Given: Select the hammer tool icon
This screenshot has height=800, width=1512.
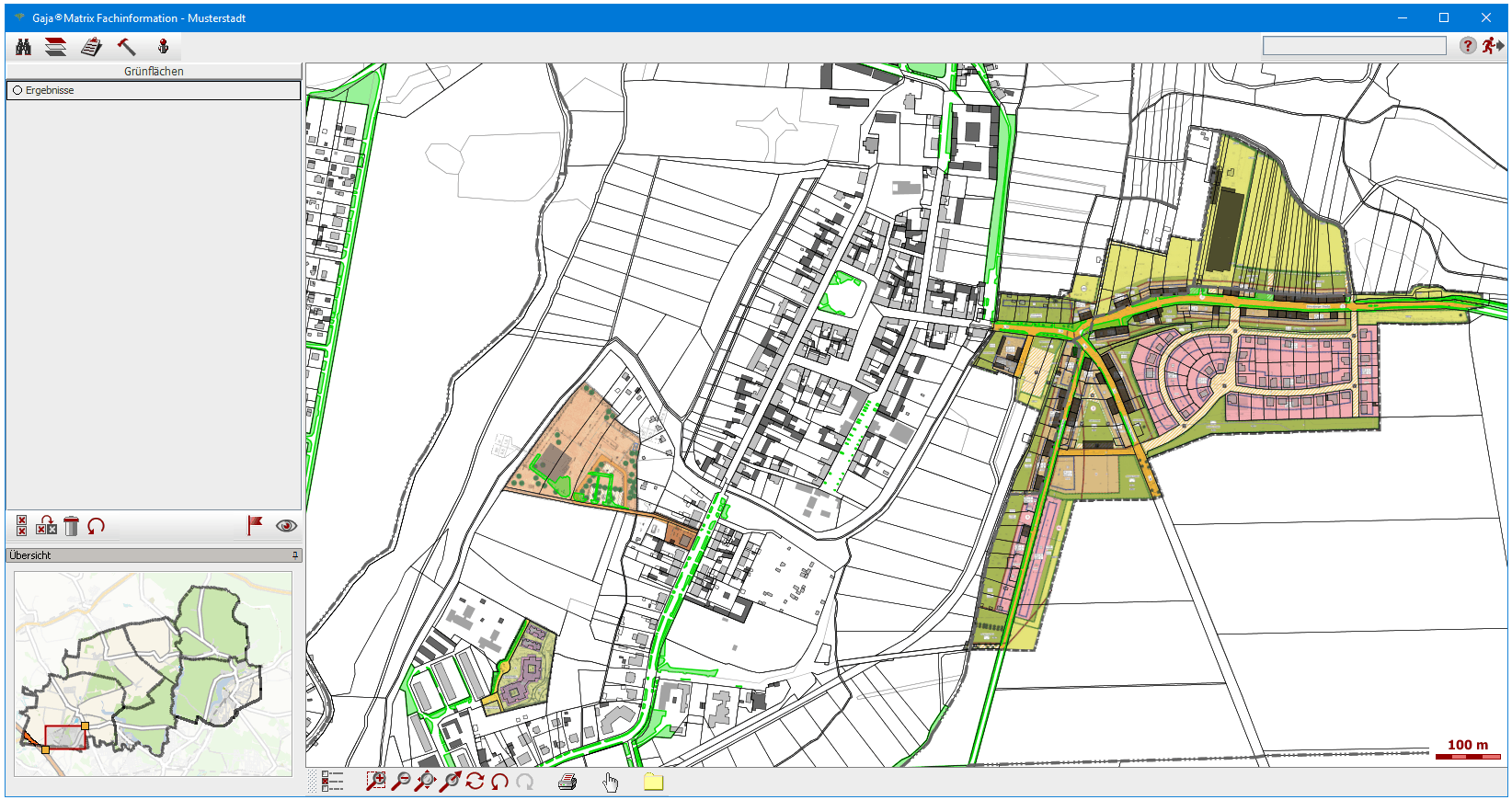Looking at the screenshot, I should [x=127, y=47].
